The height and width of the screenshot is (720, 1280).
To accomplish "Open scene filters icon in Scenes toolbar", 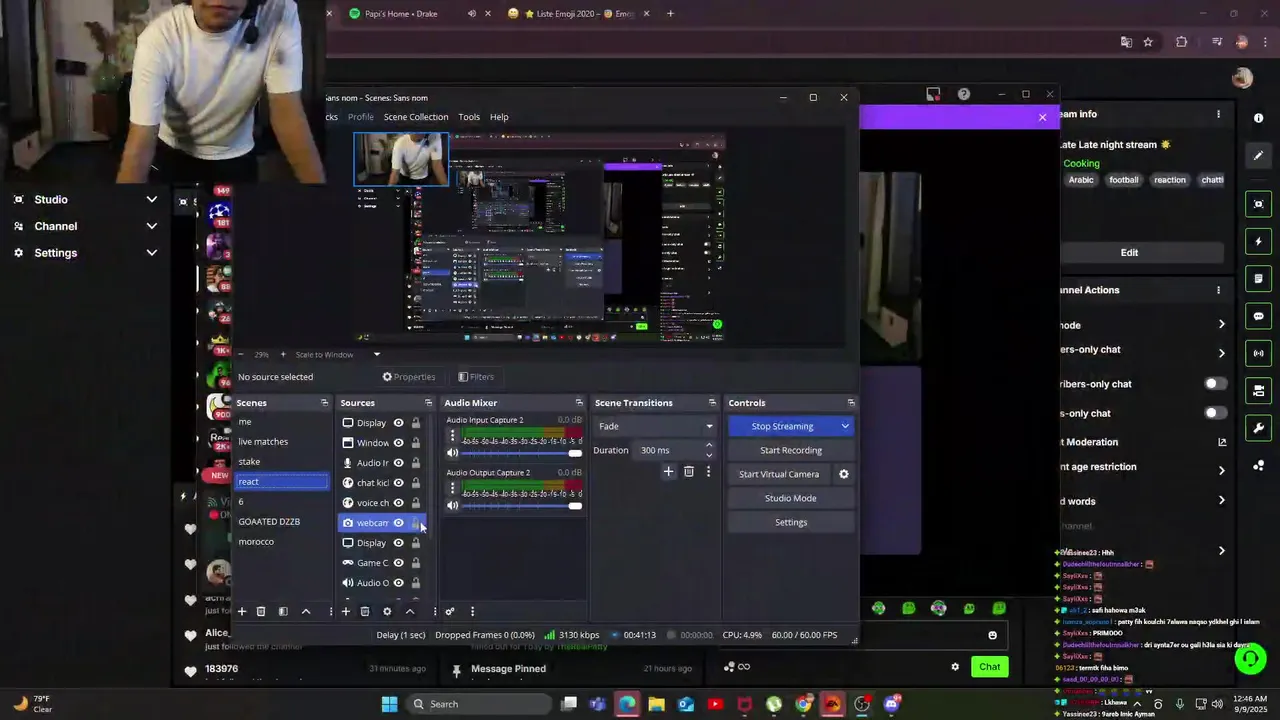I will click(x=283, y=611).
